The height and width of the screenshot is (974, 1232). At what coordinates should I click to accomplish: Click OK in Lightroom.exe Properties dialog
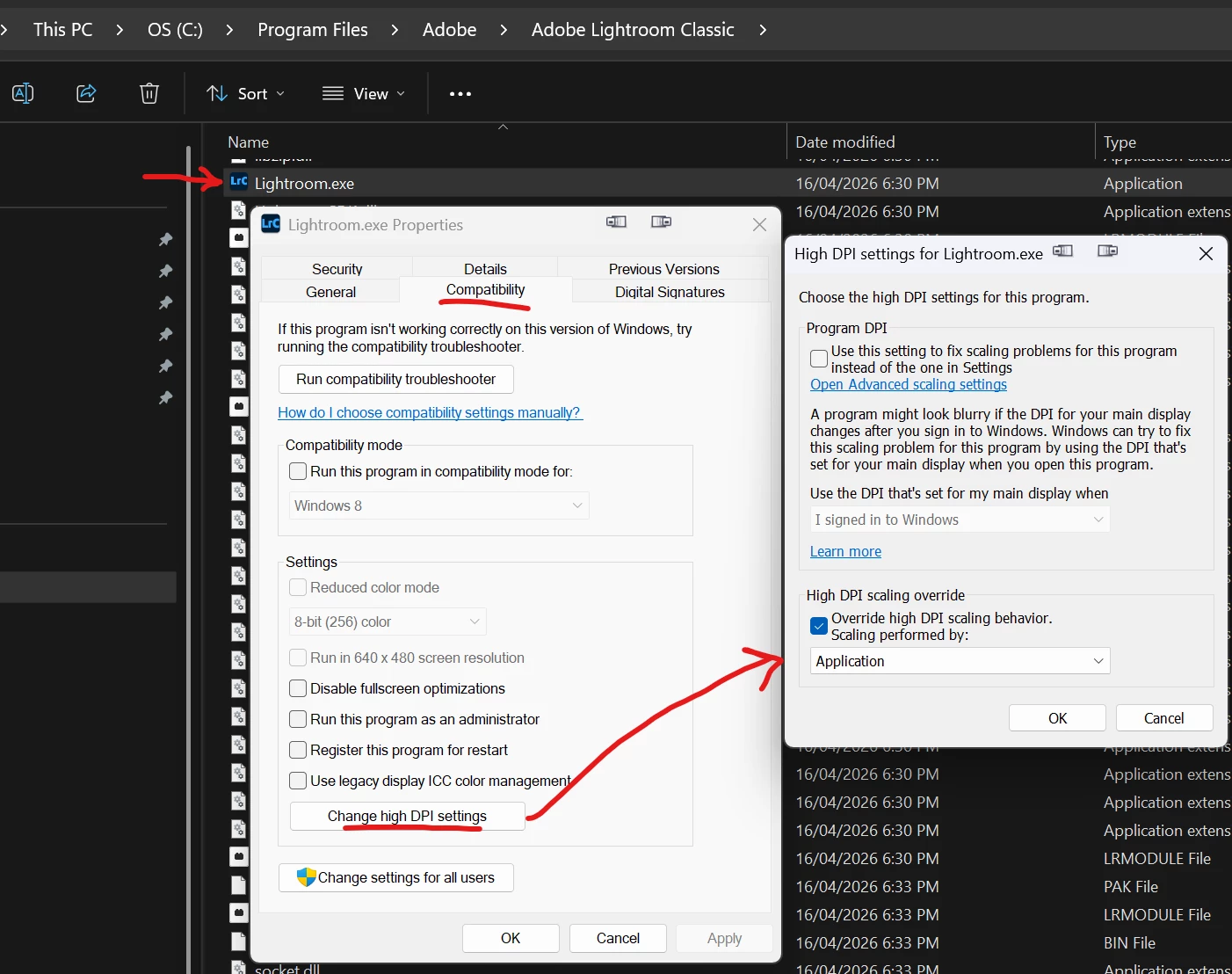click(x=511, y=938)
